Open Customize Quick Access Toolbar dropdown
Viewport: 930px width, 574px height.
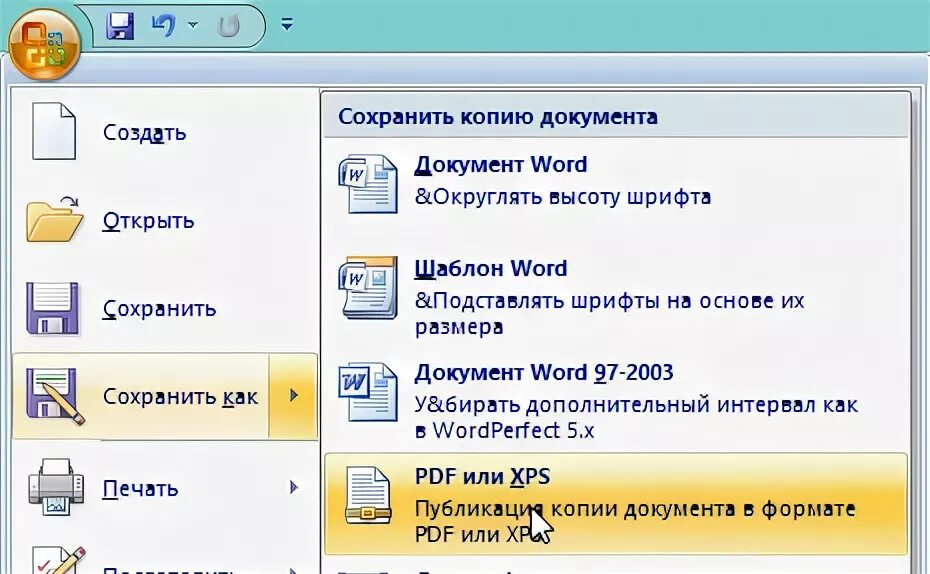(287, 24)
